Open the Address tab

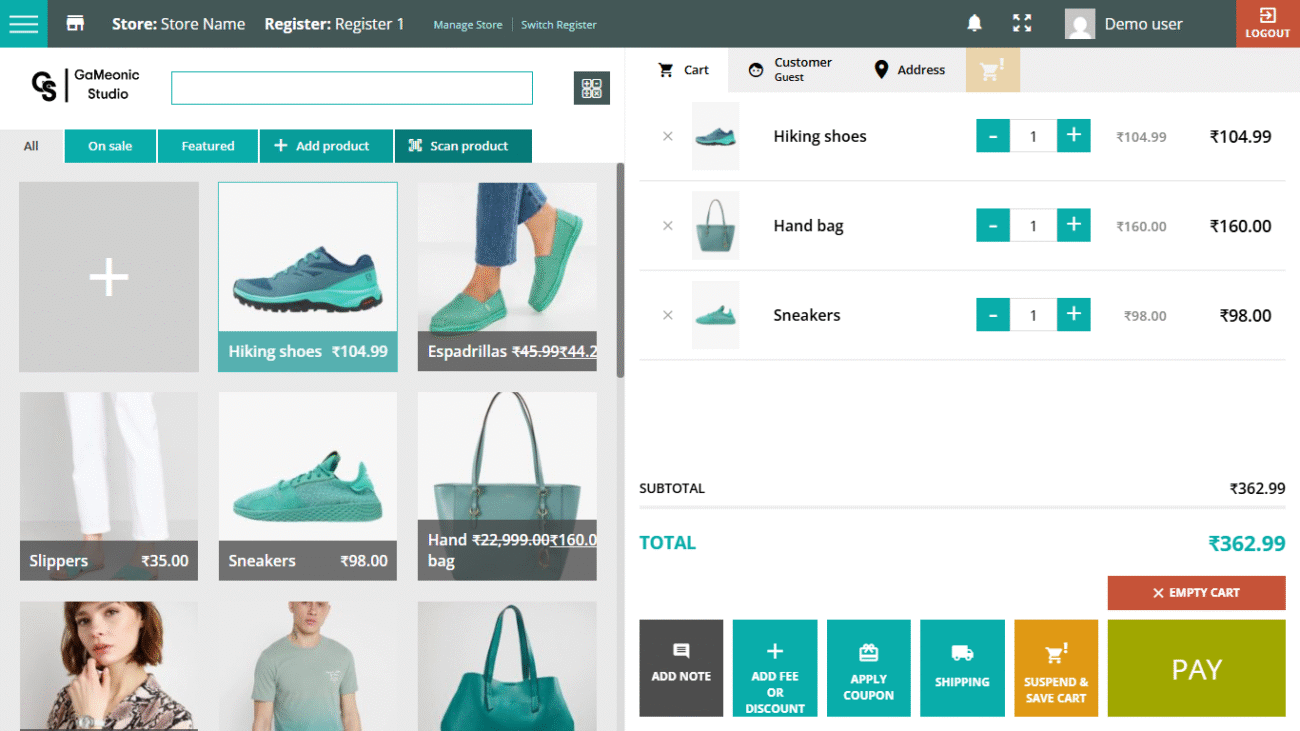pos(909,70)
